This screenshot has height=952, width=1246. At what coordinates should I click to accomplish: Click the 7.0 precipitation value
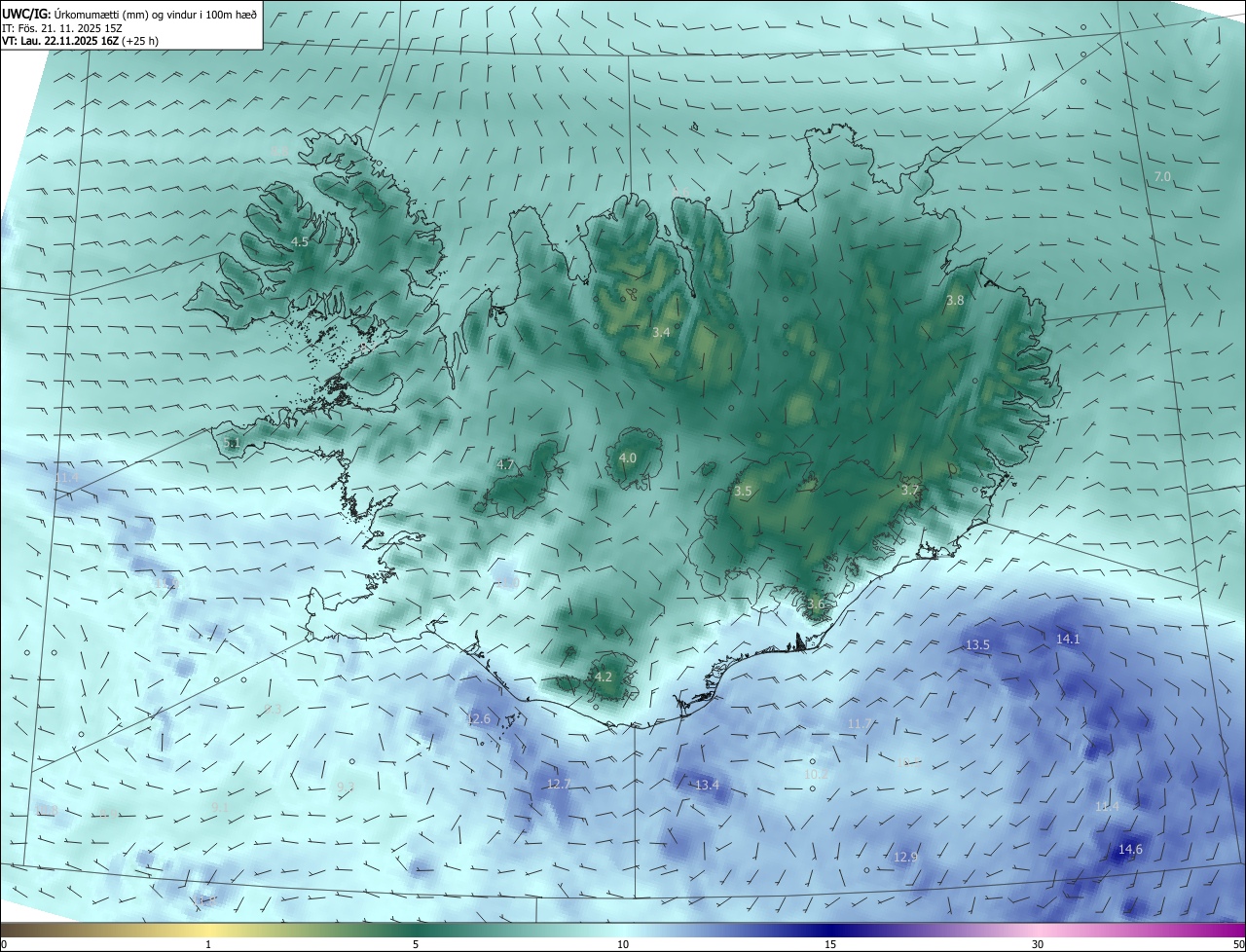(x=1162, y=176)
